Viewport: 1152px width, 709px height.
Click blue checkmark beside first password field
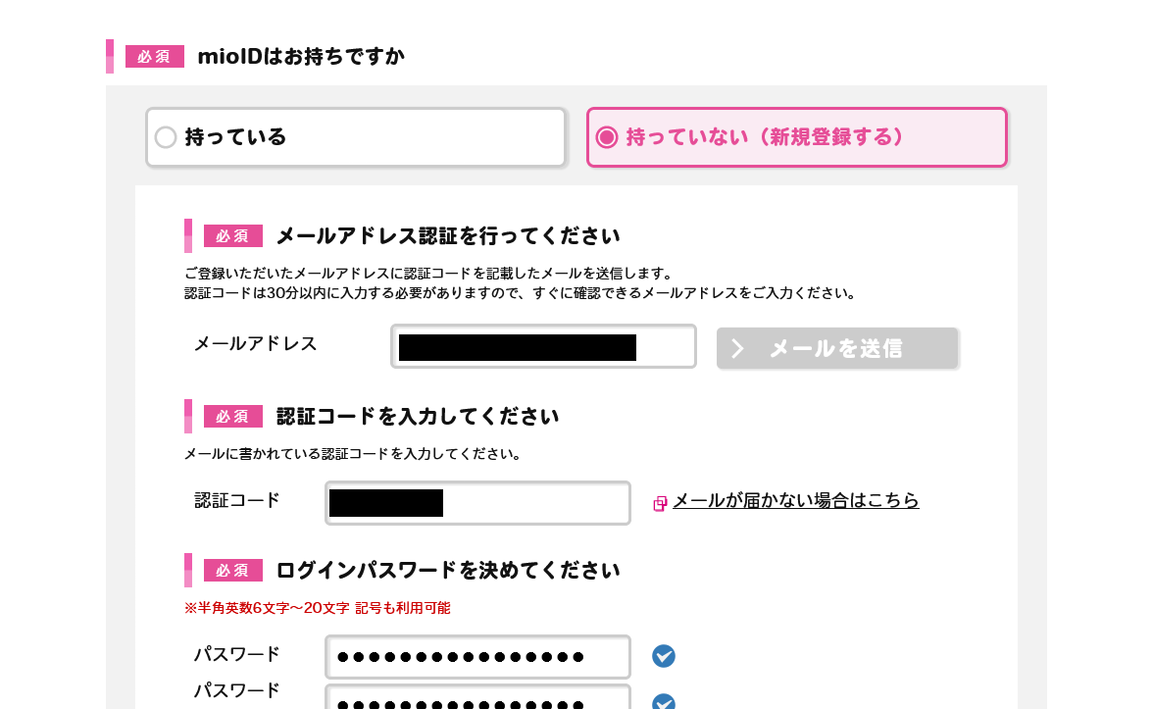point(663,656)
